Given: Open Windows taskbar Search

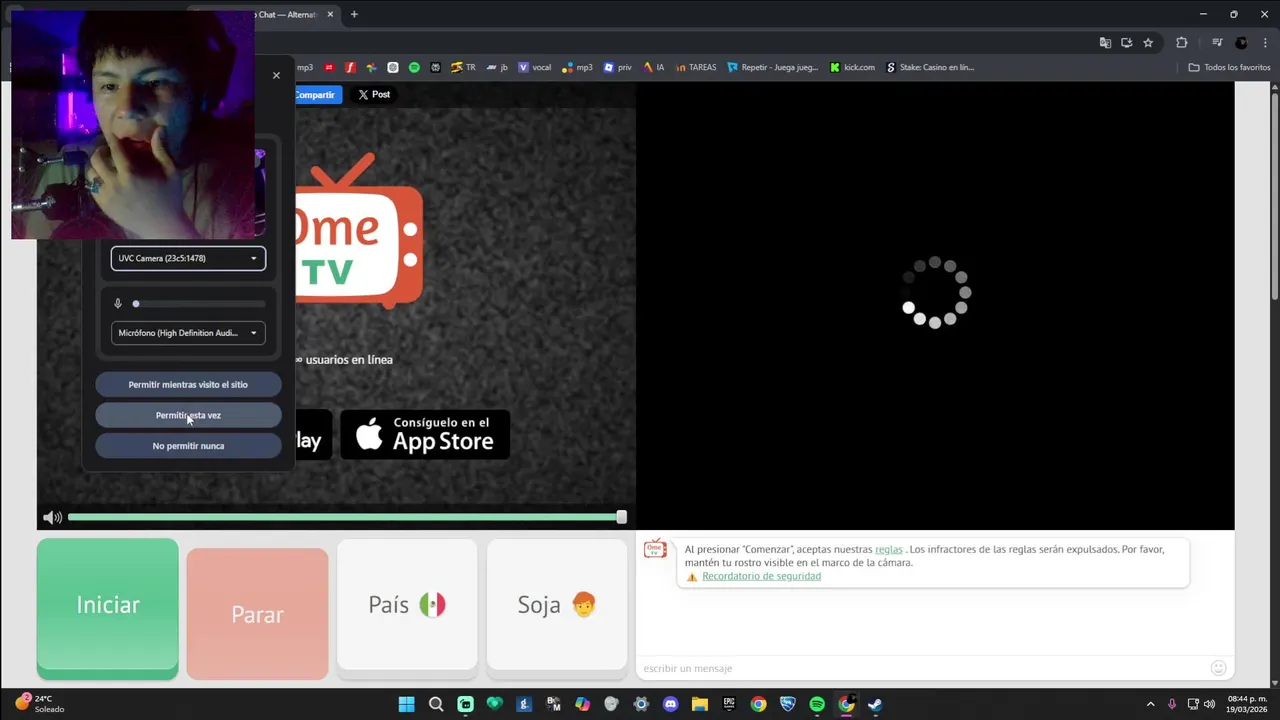Looking at the screenshot, I should pos(436,704).
